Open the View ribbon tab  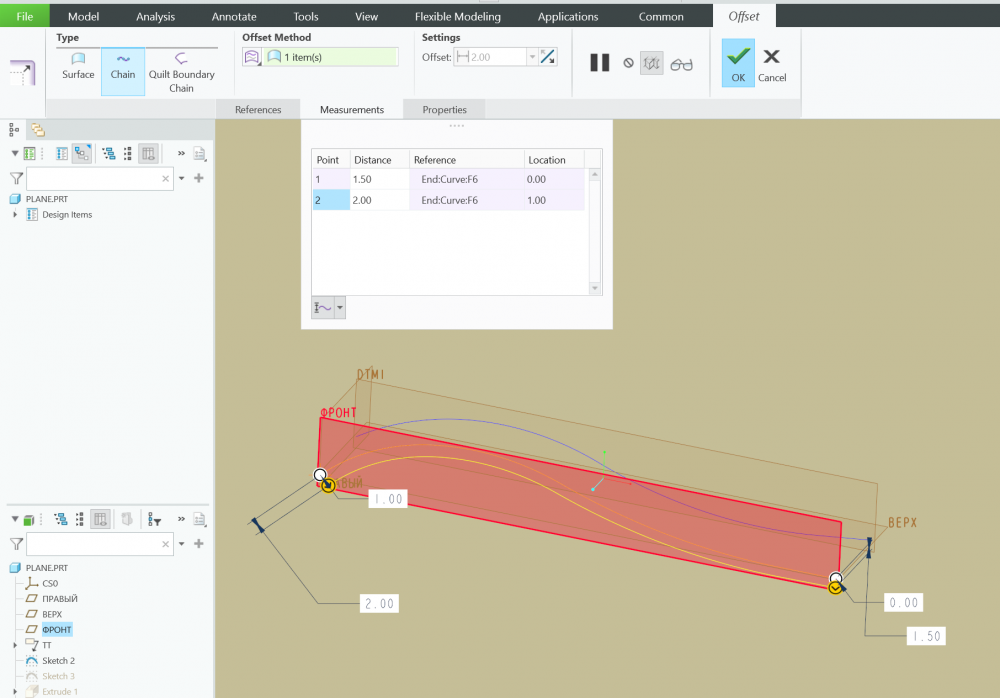pyautogui.click(x=366, y=17)
